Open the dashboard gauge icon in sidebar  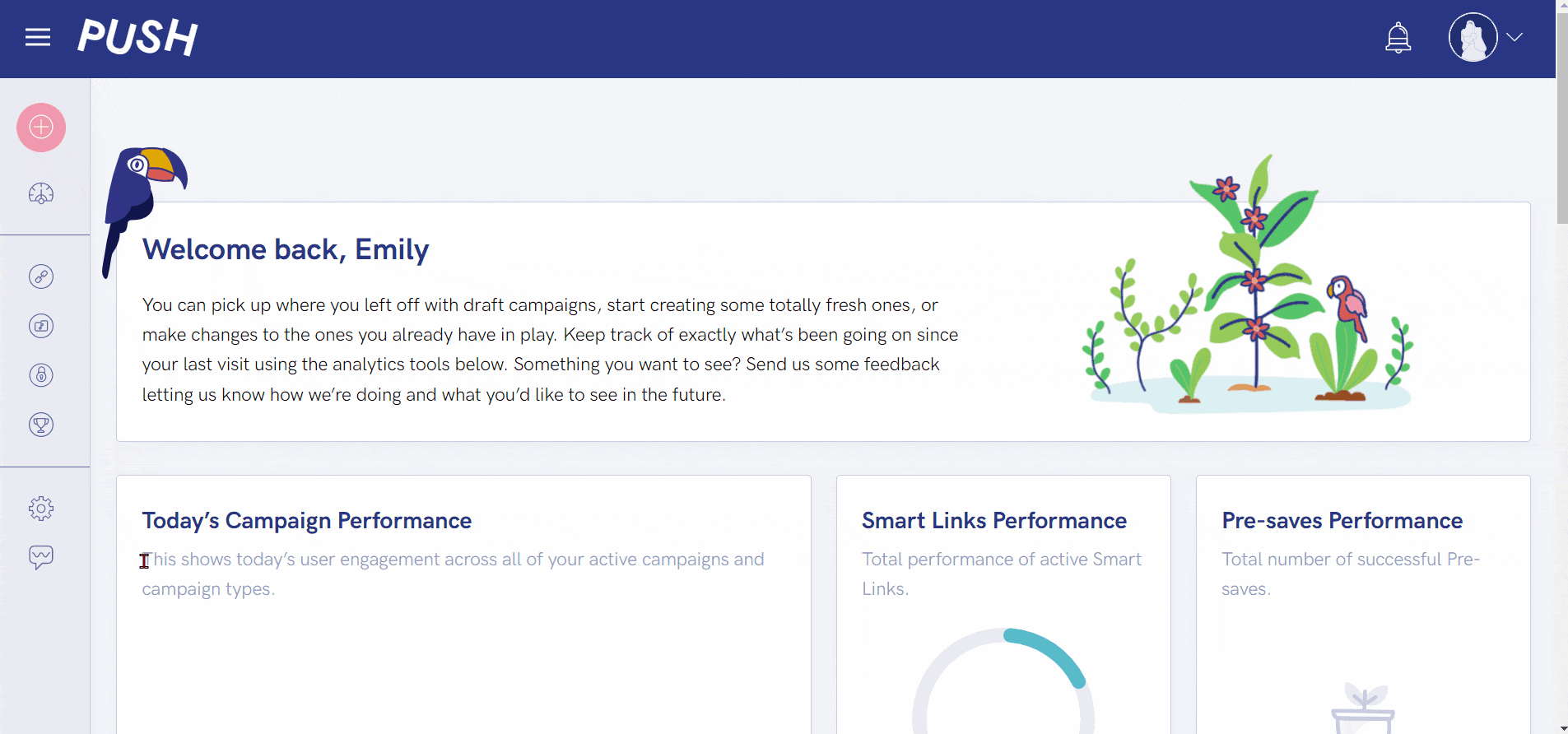(x=41, y=194)
